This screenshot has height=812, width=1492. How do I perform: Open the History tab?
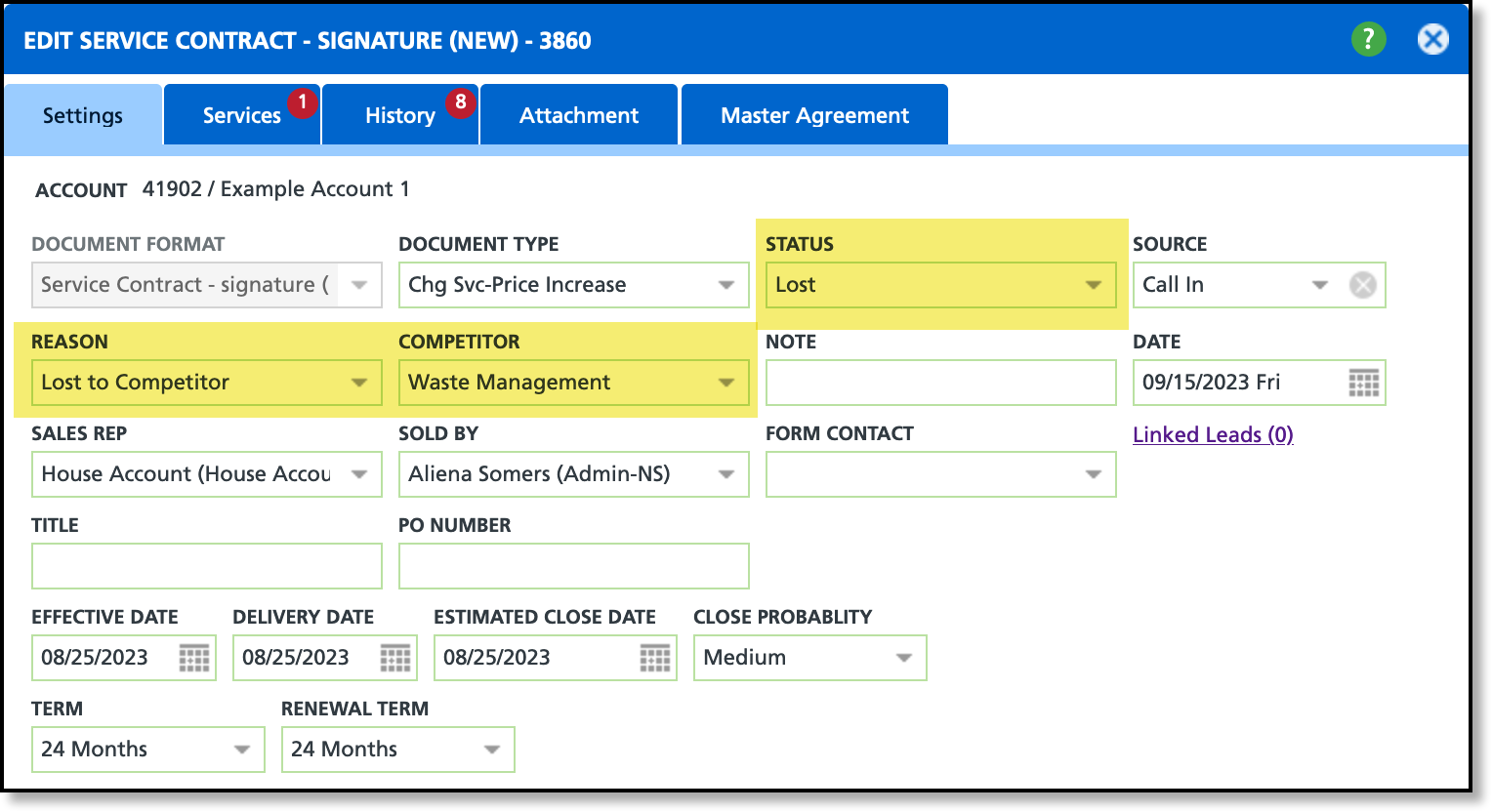(x=400, y=115)
